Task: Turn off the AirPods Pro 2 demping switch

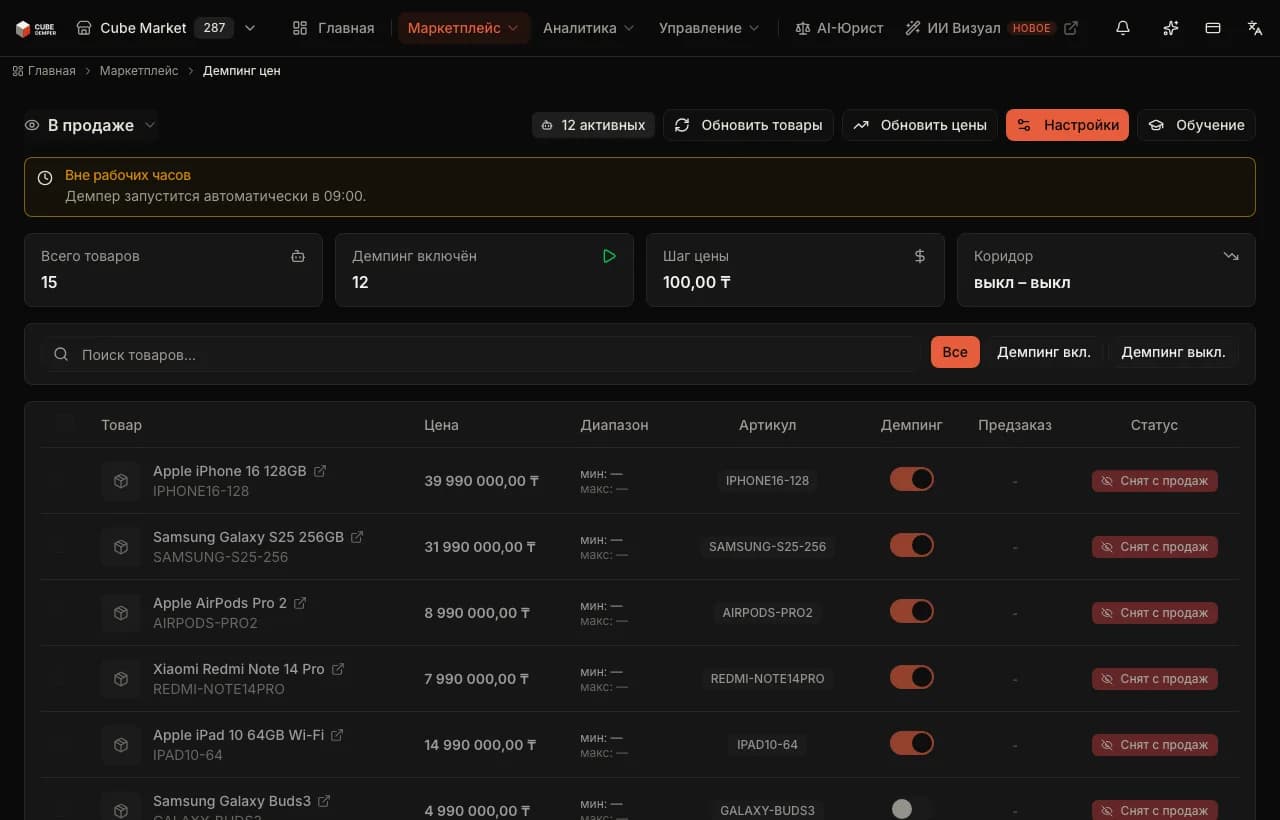Action: pyautogui.click(x=912, y=611)
